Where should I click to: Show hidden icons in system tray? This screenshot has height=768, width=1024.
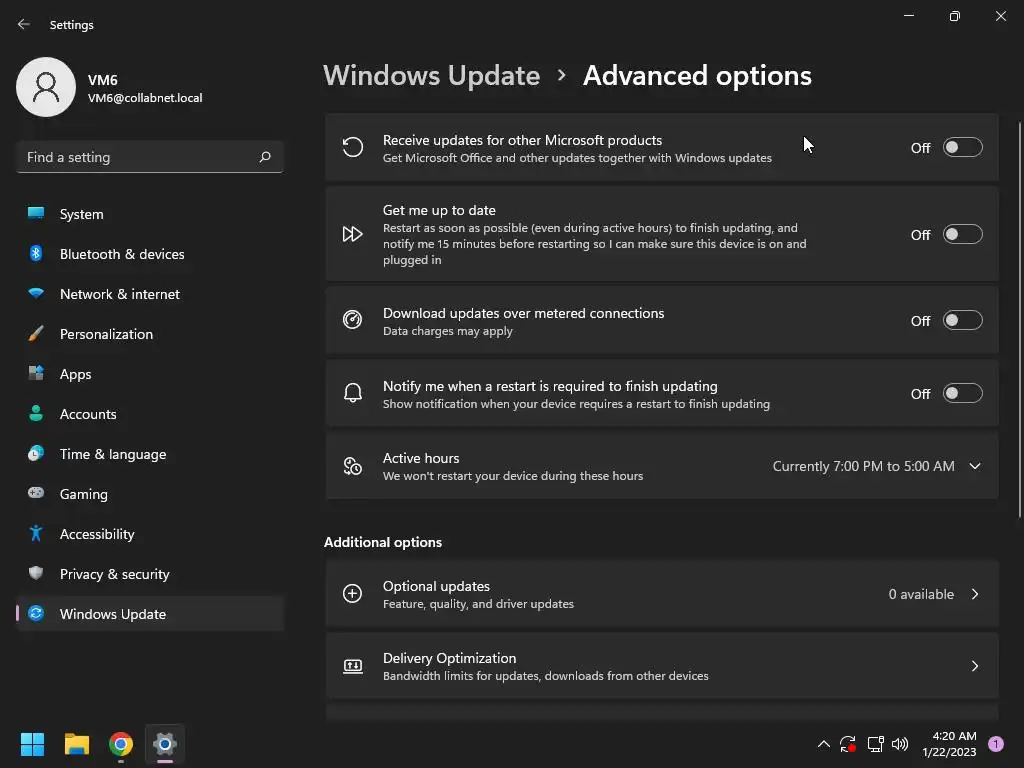[824, 744]
